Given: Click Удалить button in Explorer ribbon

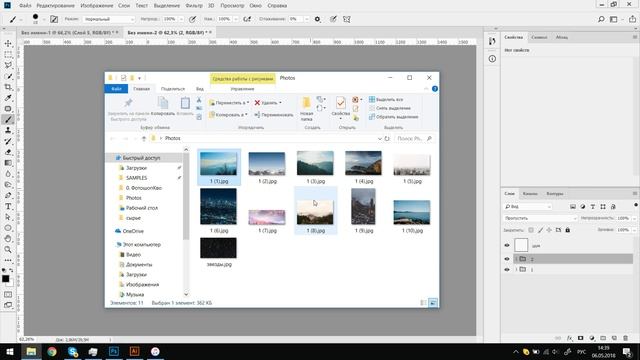Looking at the screenshot, I should 268,103.
